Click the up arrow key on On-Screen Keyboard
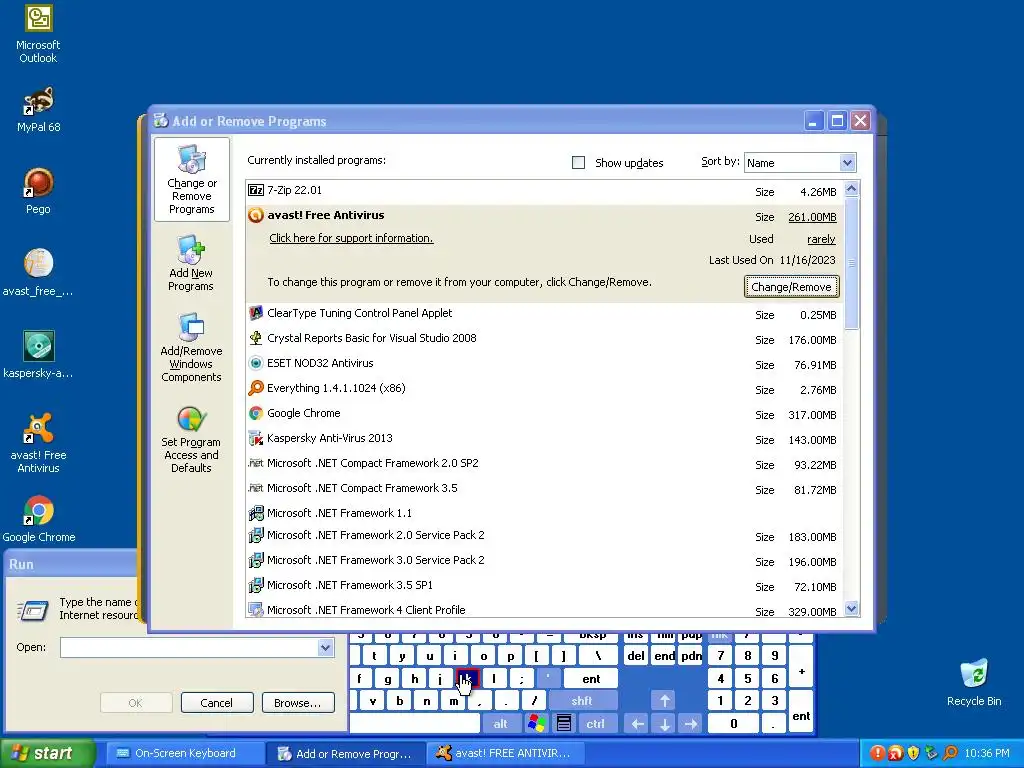 pyautogui.click(x=664, y=701)
